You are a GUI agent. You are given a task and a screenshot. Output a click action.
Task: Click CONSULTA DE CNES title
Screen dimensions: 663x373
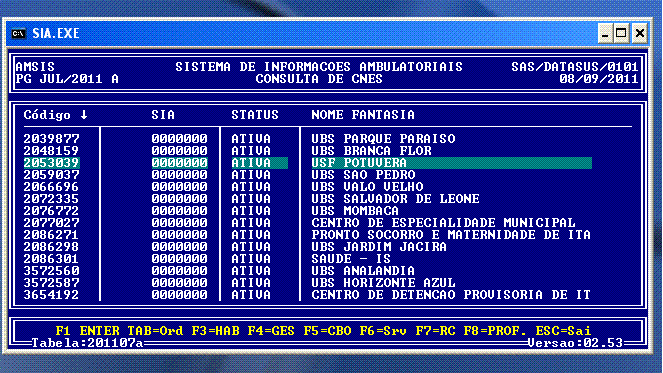(x=319, y=79)
